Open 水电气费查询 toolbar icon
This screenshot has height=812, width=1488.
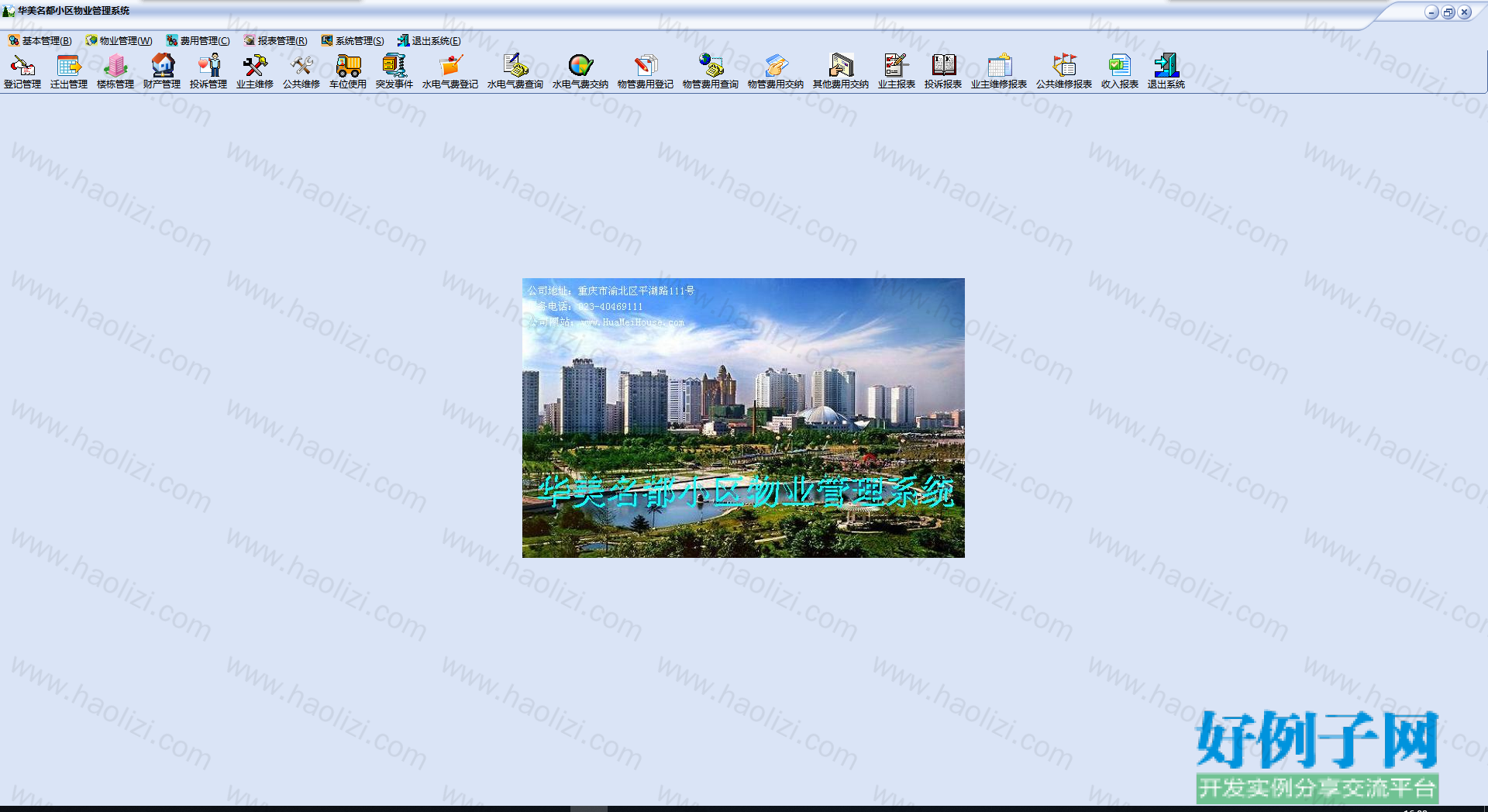(515, 71)
